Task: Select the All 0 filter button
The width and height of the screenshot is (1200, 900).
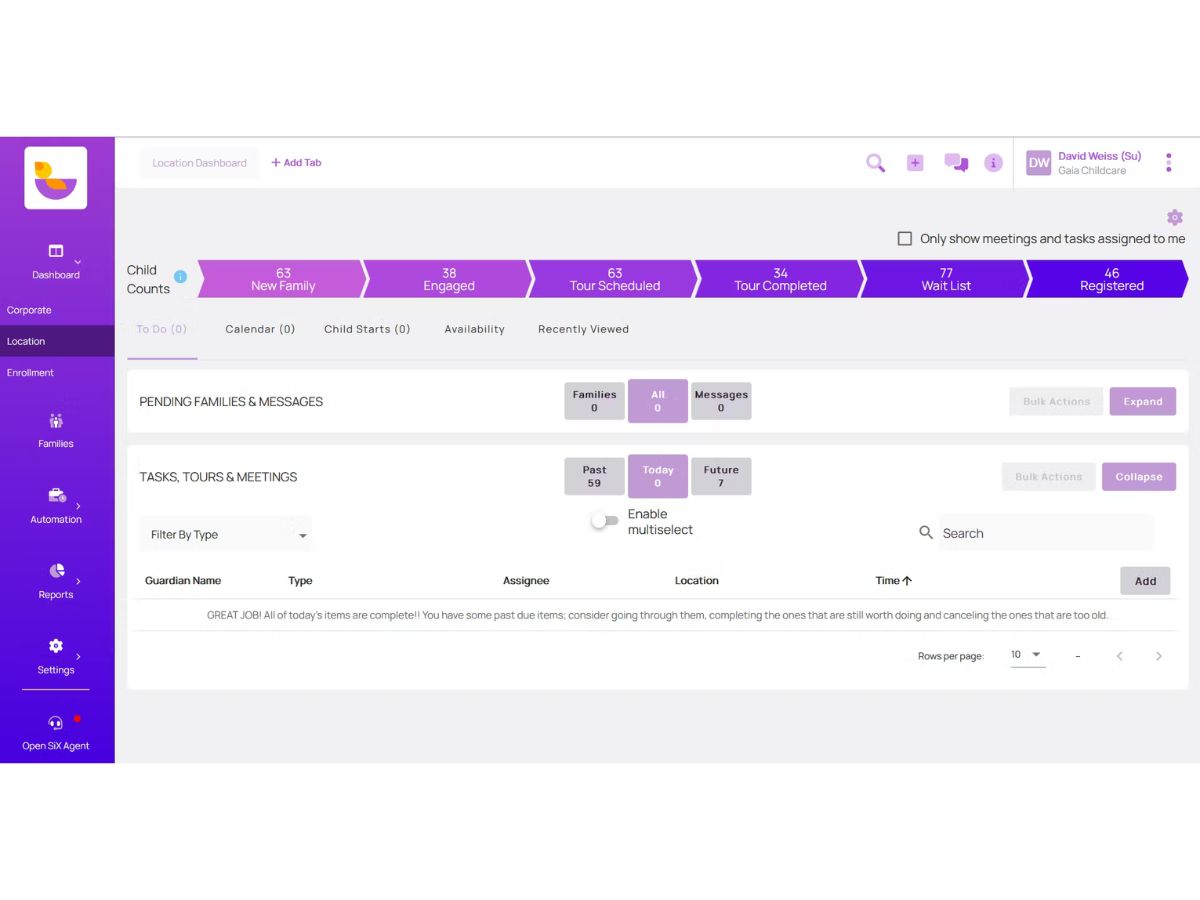Action: point(658,401)
